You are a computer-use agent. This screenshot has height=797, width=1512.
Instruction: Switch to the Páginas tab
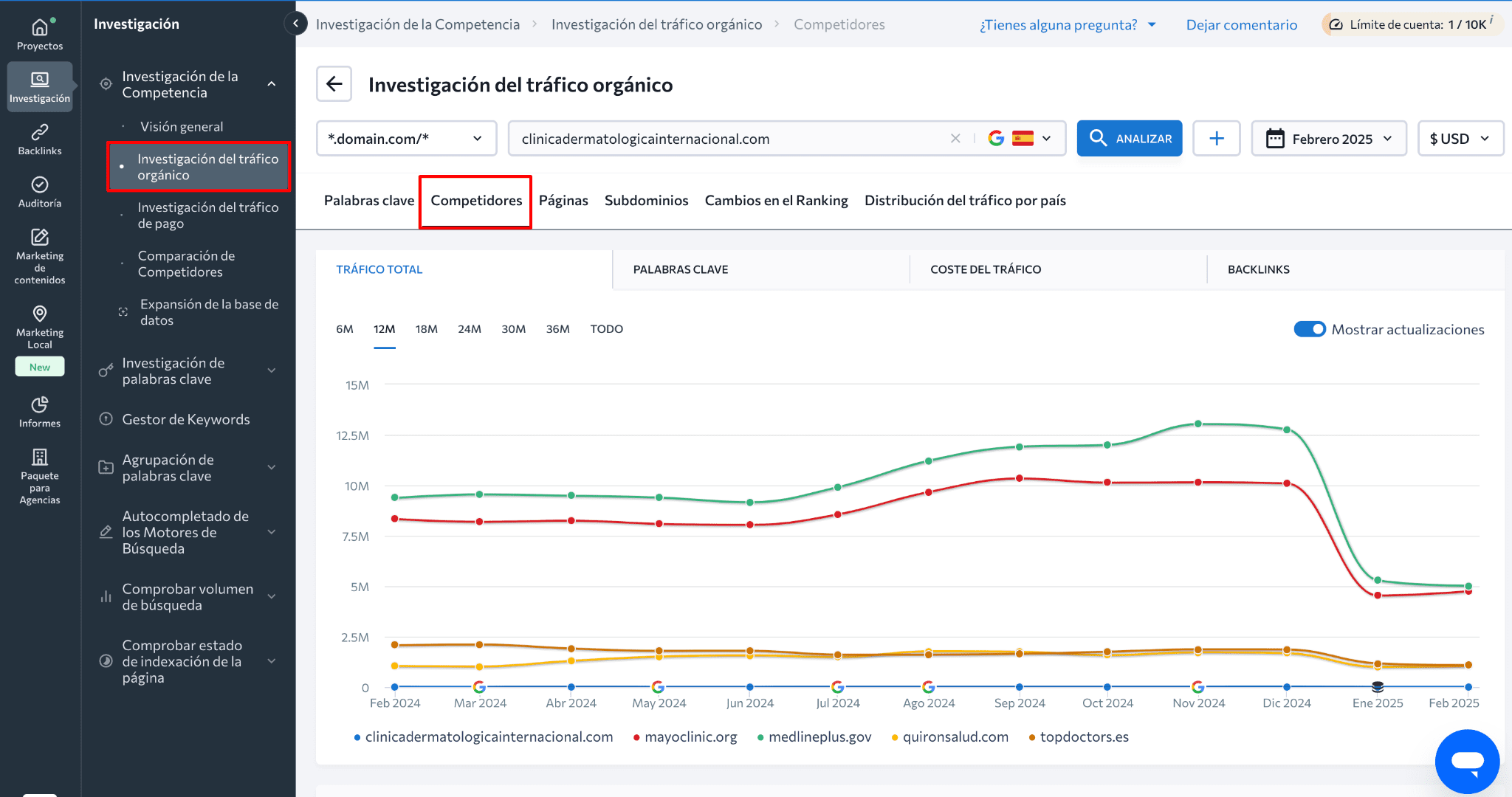(563, 201)
